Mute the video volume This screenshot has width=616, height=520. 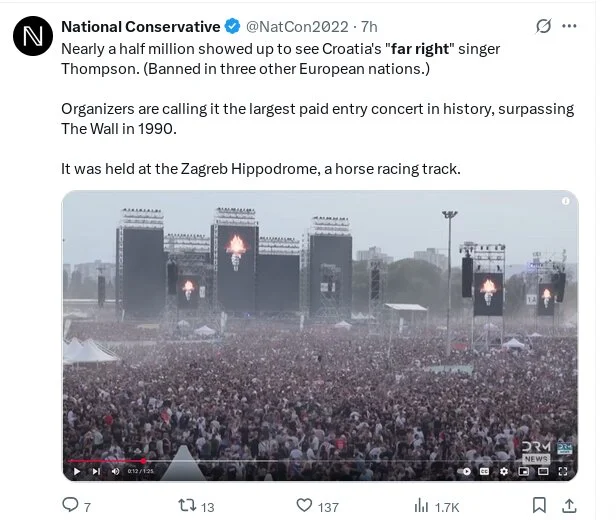[x=115, y=471]
